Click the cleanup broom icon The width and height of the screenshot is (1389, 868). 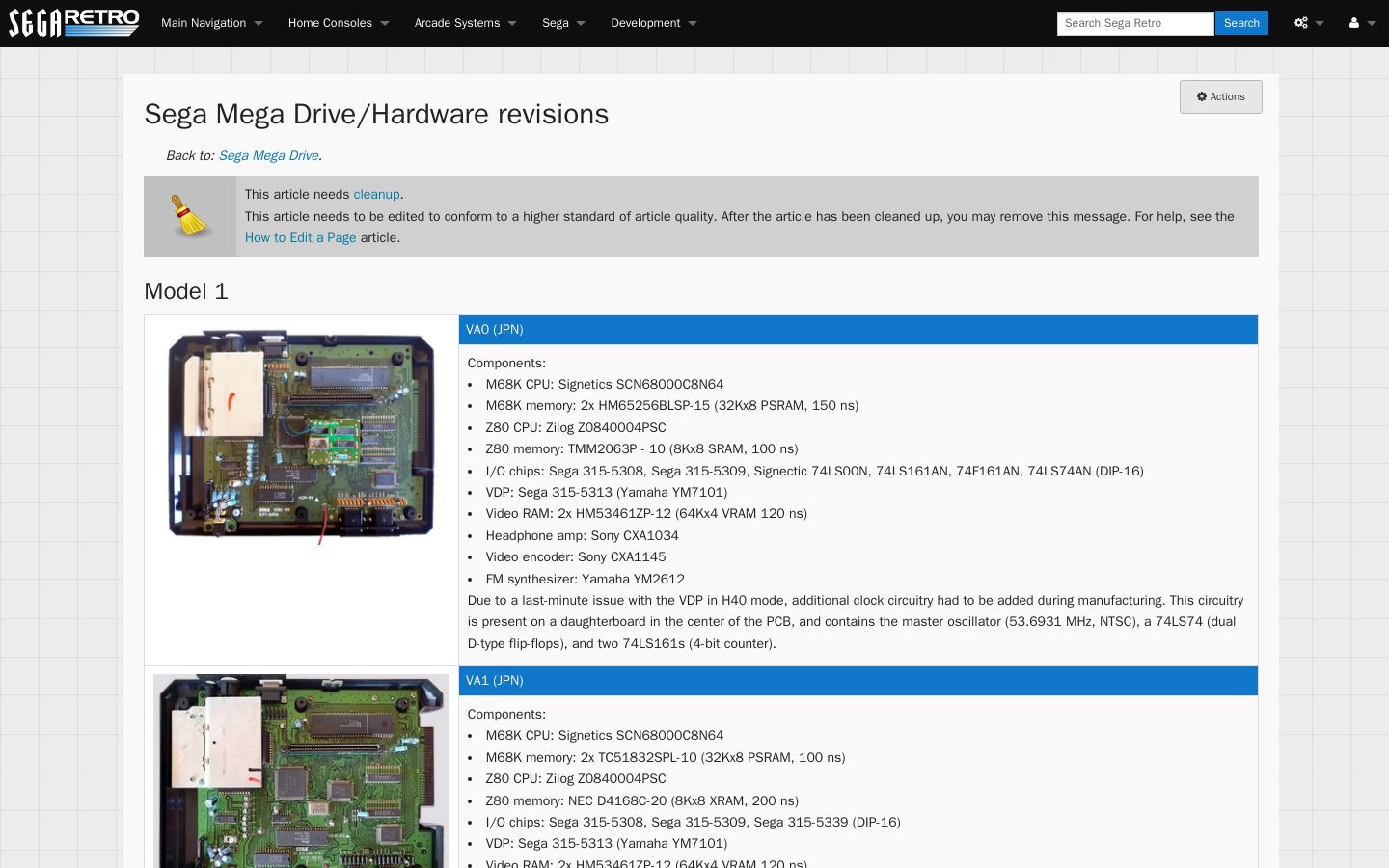point(190,216)
